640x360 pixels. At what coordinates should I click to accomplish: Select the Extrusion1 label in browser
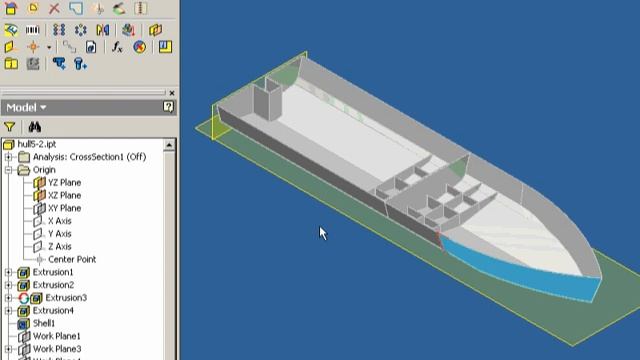(x=53, y=272)
